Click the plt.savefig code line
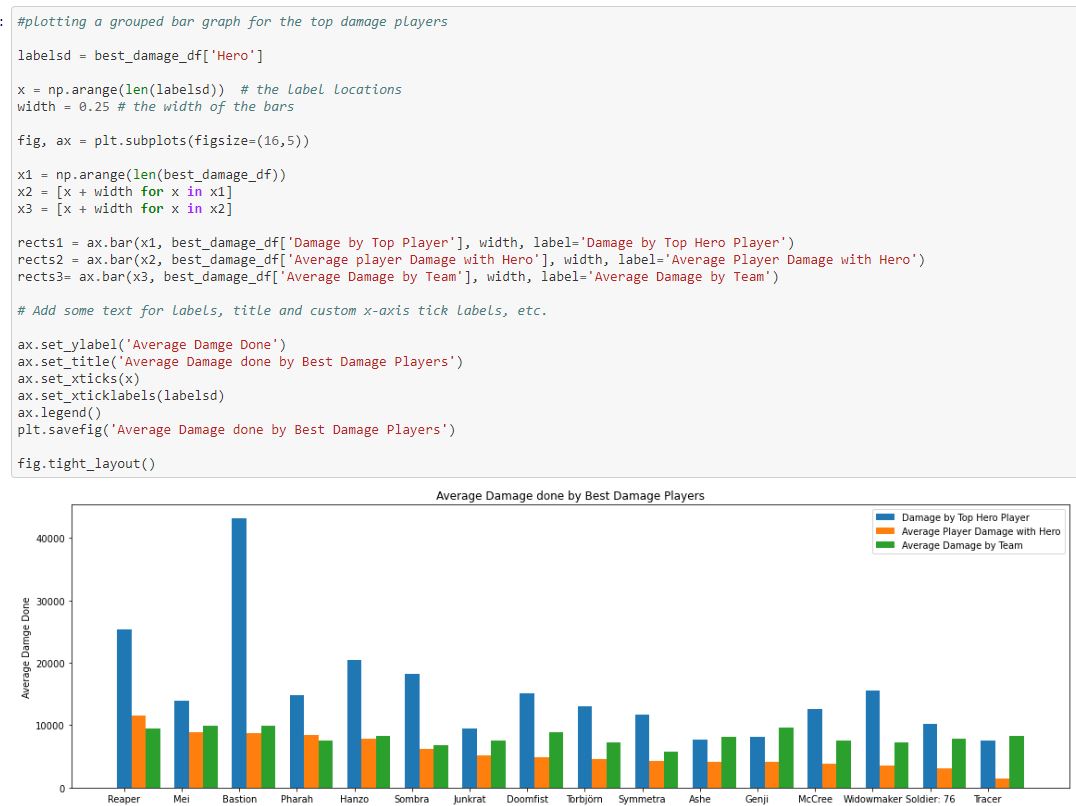Viewport: 1076px width, 806px height. click(235, 430)
